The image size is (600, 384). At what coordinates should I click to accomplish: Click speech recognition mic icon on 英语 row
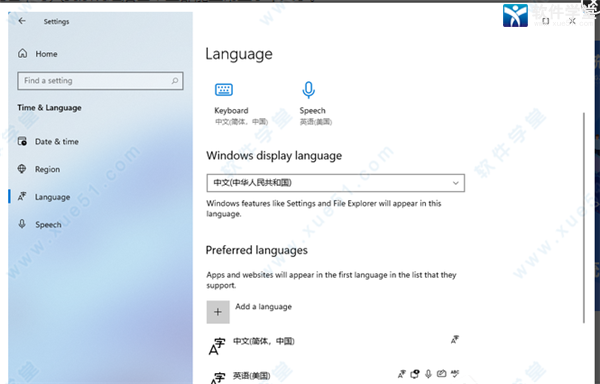(x=429, y=374)
